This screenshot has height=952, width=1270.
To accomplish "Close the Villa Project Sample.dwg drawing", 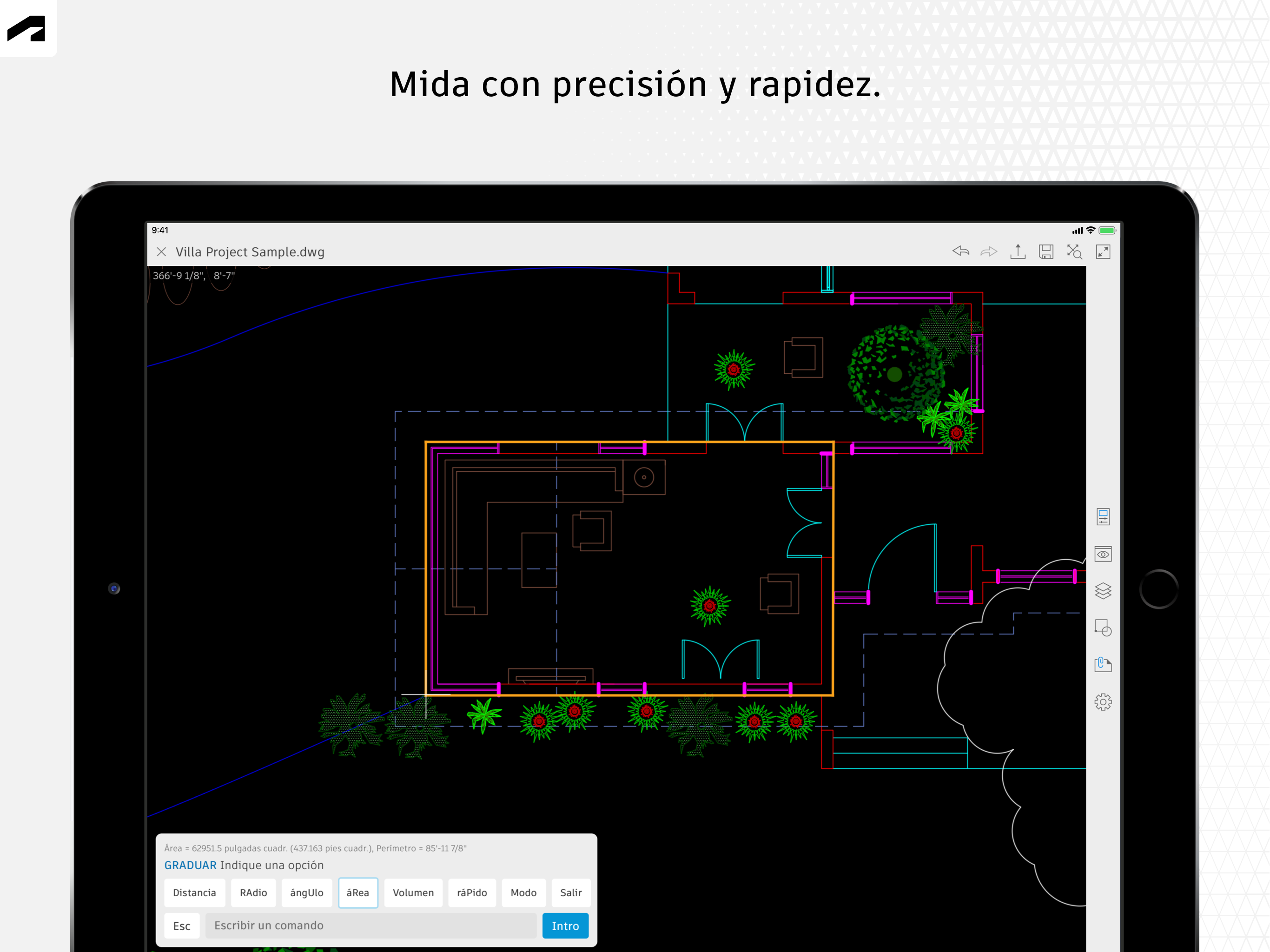I will (x=161, y=251).
